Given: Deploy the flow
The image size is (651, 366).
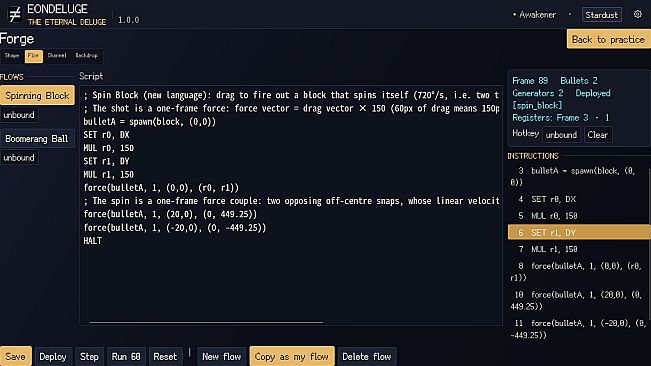Looking at the screenshot, I should pos(53,356).
